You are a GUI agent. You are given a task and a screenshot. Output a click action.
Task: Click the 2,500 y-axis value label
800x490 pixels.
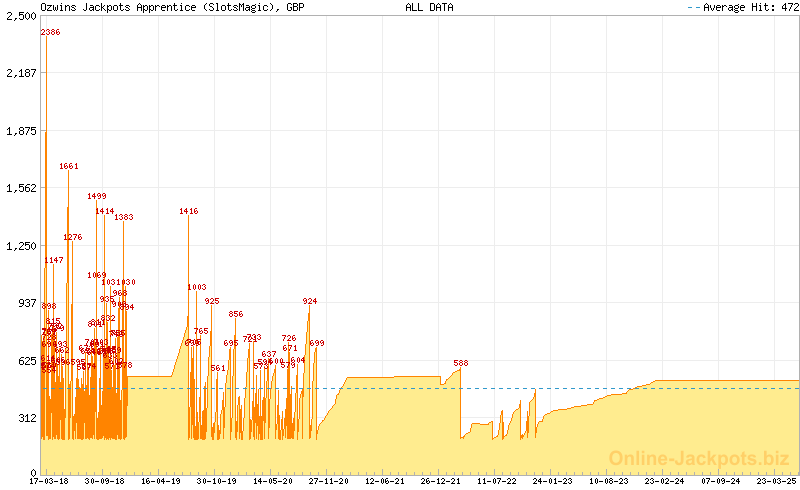(20, 16)
